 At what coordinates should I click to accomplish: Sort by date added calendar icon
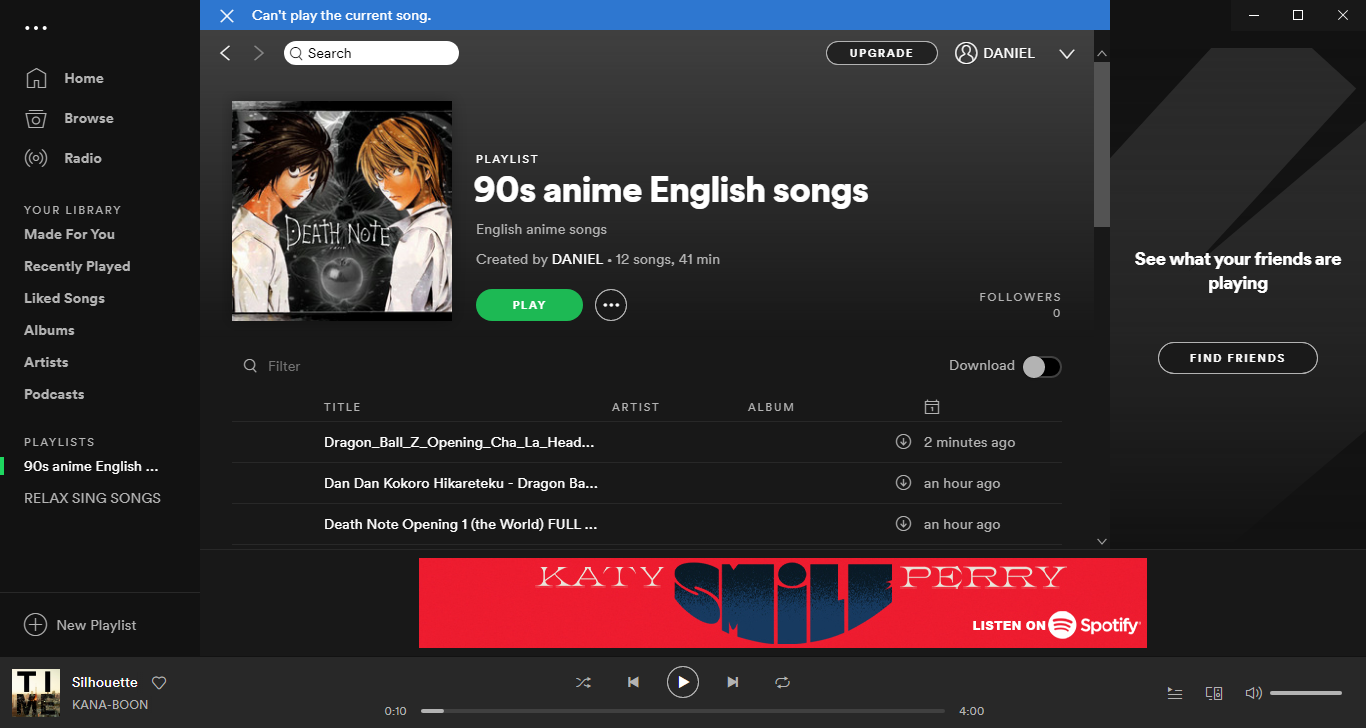931,407
